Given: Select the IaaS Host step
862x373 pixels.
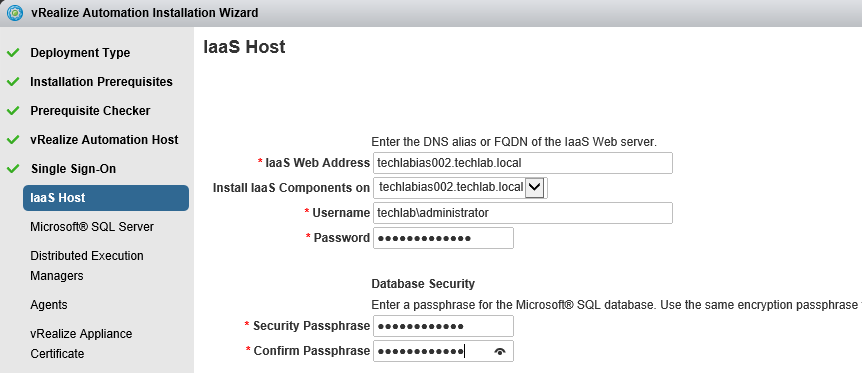Looking at the screenshot, I should pos(106,198).
